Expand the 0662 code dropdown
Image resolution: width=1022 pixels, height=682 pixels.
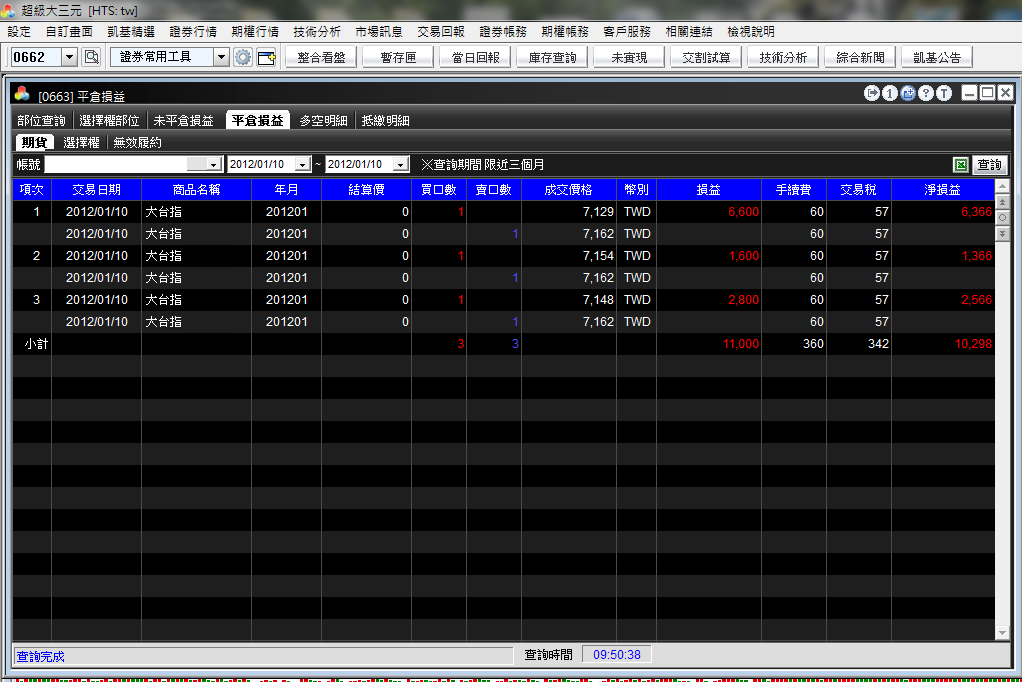pos(70,57)
